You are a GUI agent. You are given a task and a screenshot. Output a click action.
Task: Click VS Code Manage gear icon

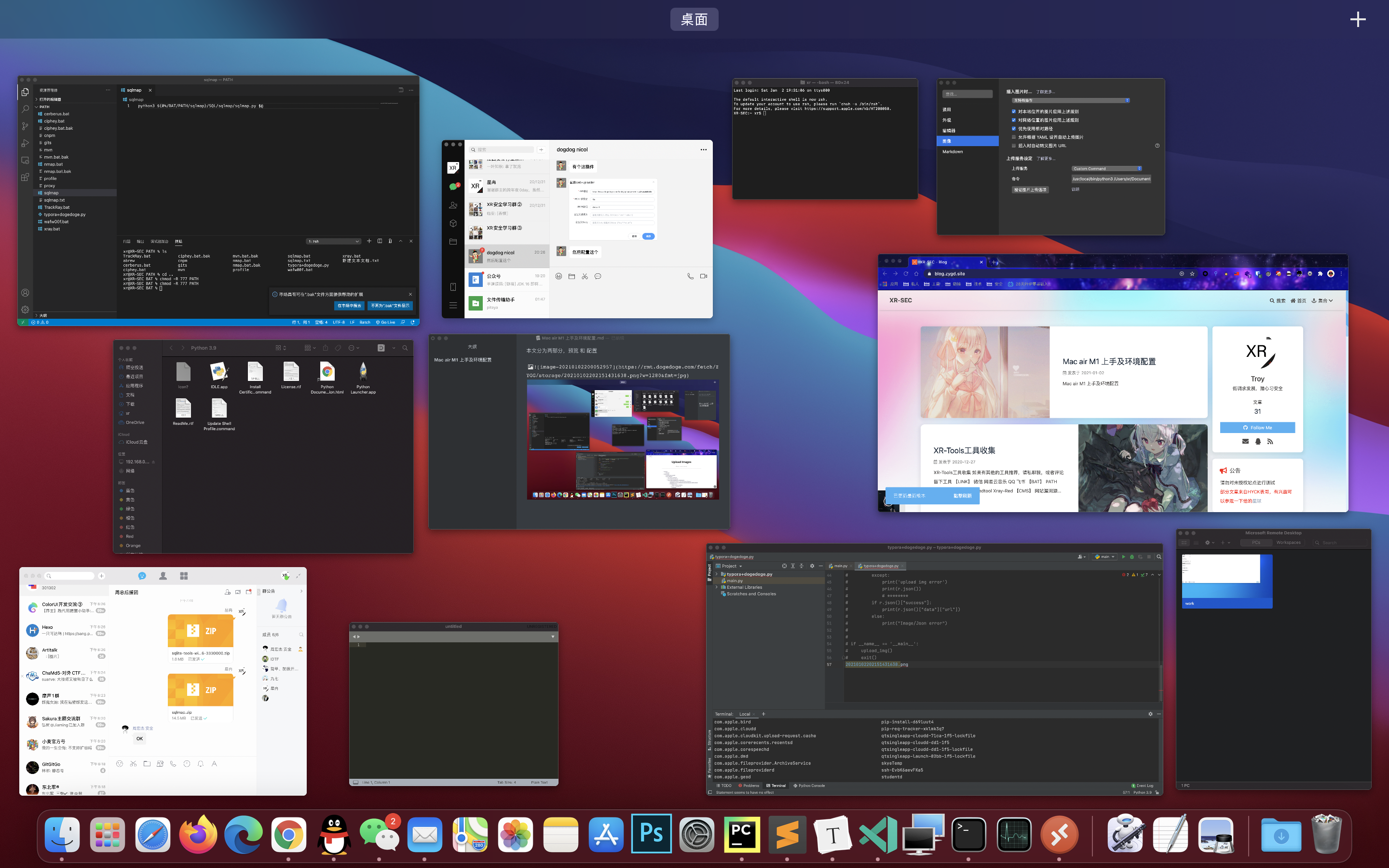[25, 310]
